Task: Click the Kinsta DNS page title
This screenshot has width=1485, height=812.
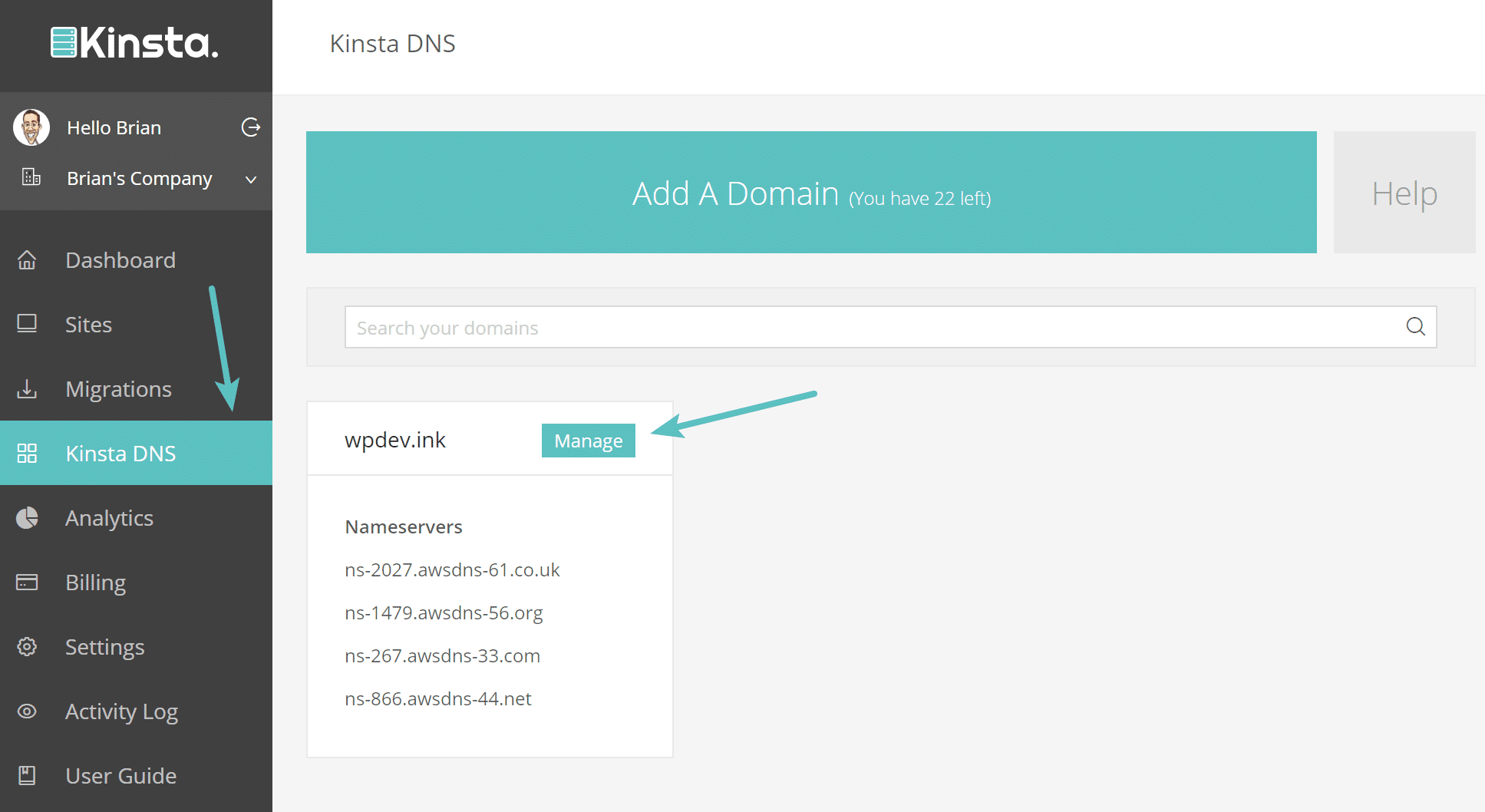Action: (393, 44)
